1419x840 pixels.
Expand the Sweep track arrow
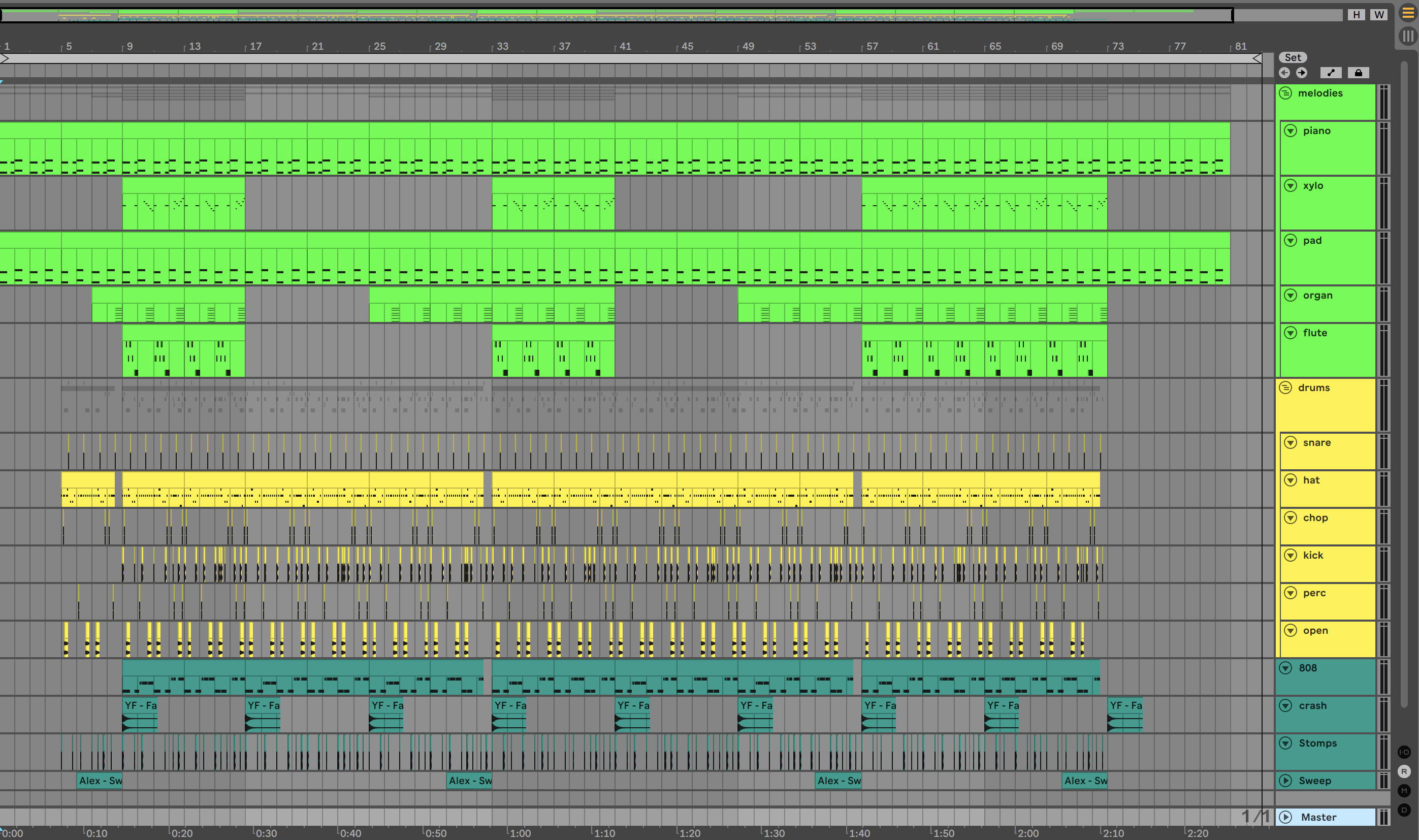pos(1285,781)
